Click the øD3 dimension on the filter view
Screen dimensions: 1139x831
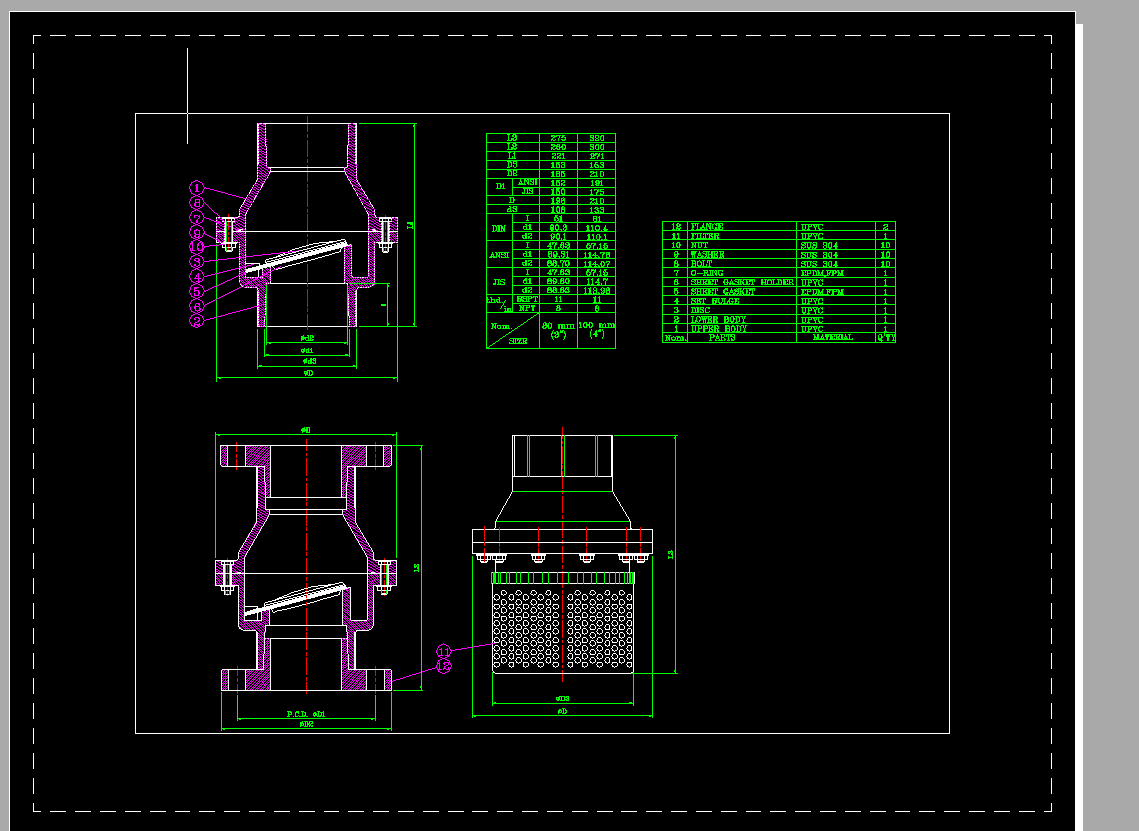pyautogui.click(x=562, y=699)
